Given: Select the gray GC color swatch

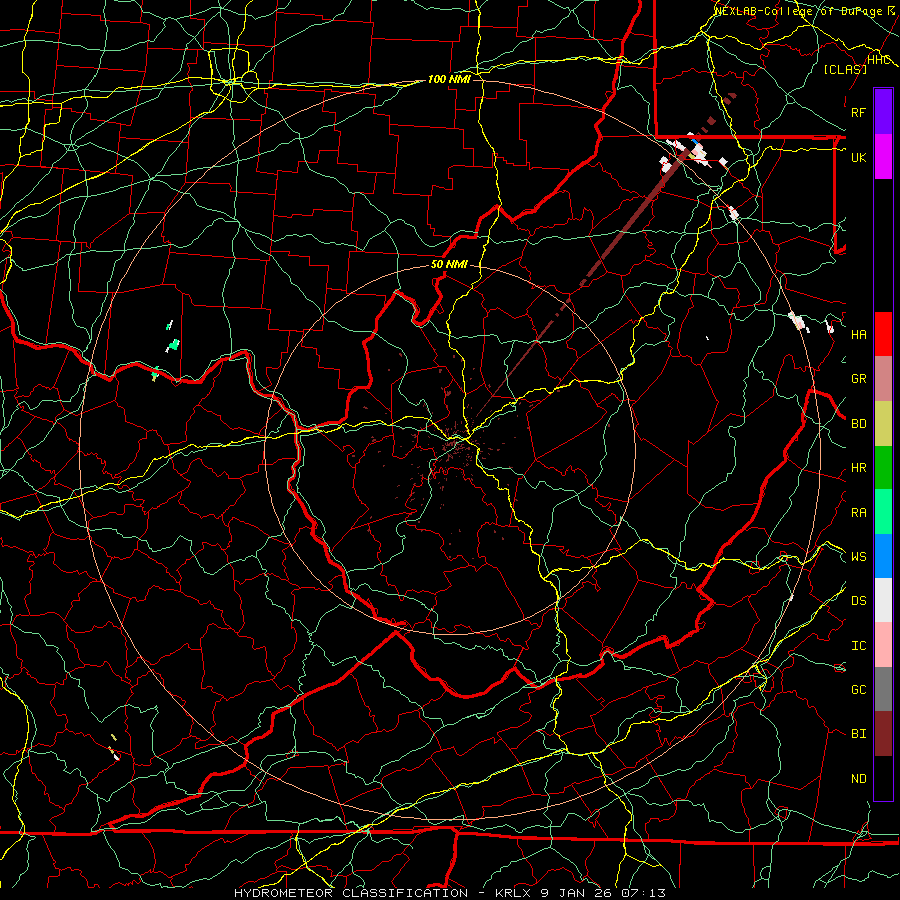Looking at the screenshot, I should [x=883, y=689].
